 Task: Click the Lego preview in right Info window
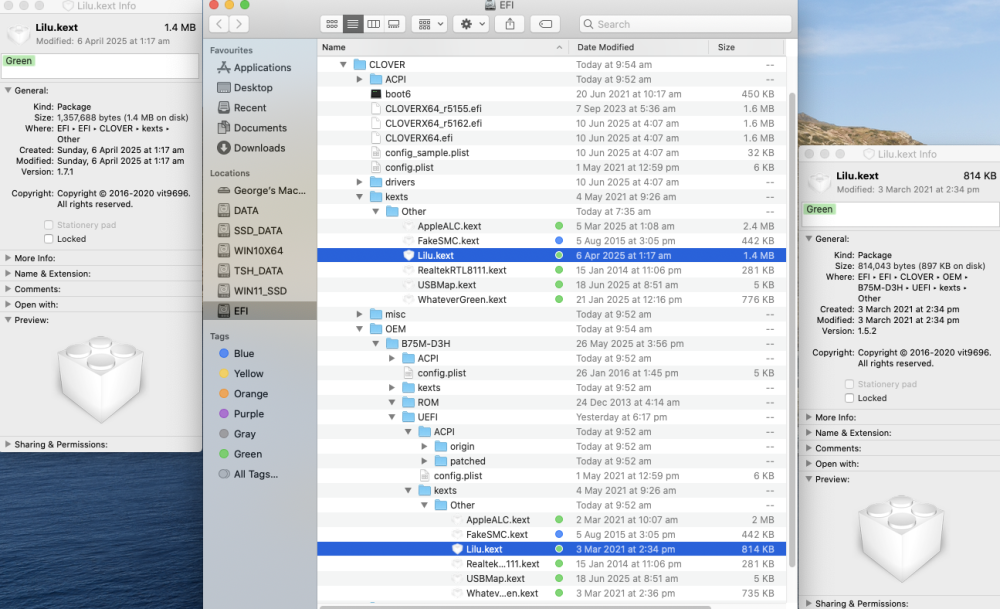(901, 537)
